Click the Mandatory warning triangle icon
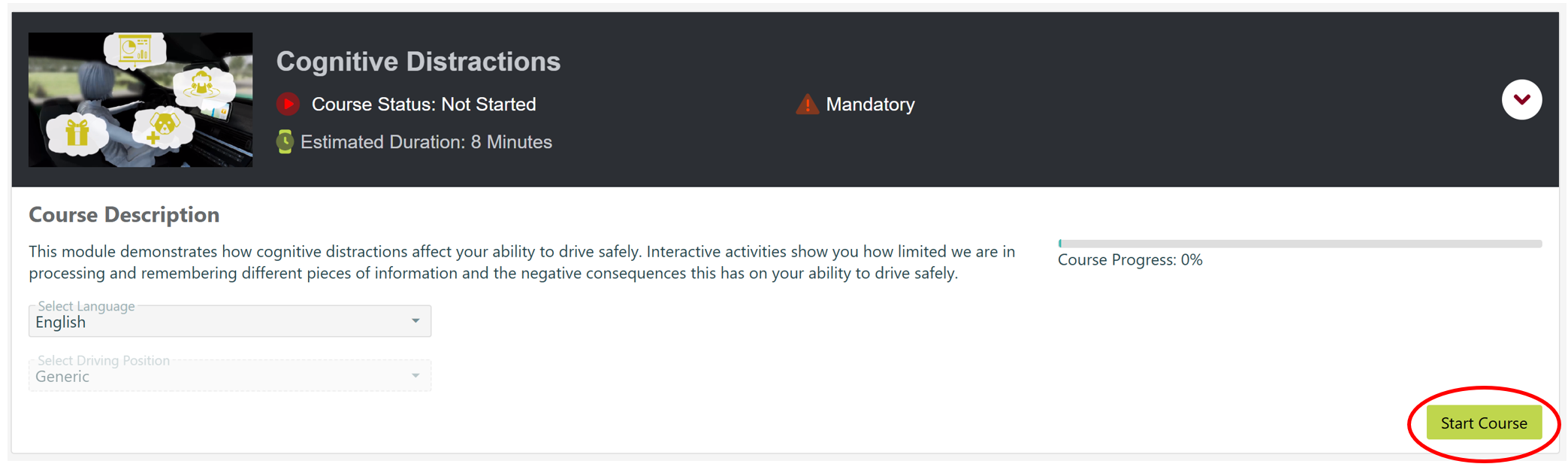The image size is (1568, 473). click(807, 104)
